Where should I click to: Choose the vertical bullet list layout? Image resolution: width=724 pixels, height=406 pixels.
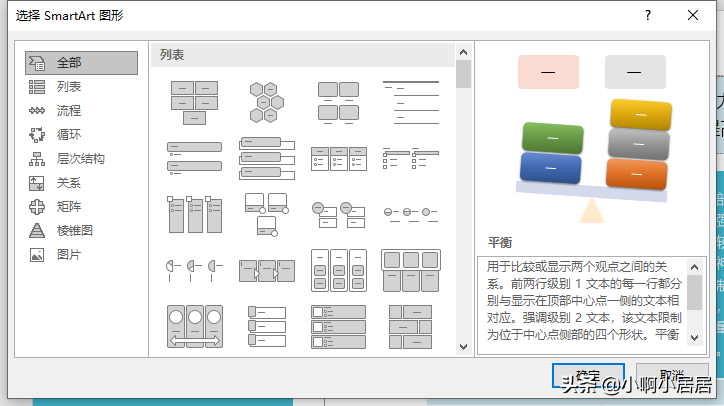[x=194, y=159]
